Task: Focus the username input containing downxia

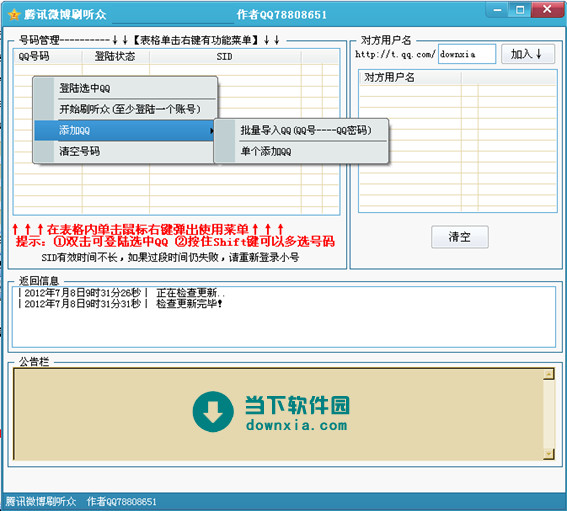Action: pyautogui.click(x=466, y=54)
